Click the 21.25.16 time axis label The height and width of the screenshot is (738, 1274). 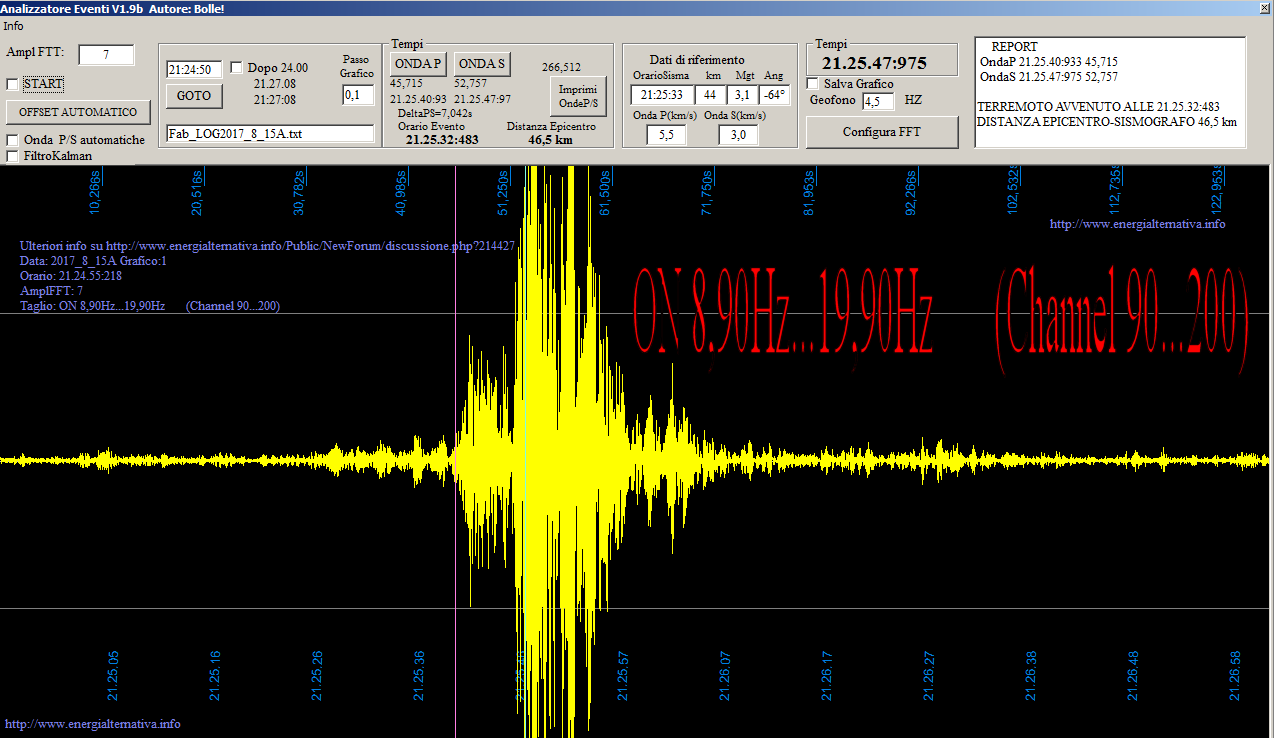(x=215, y=677)
